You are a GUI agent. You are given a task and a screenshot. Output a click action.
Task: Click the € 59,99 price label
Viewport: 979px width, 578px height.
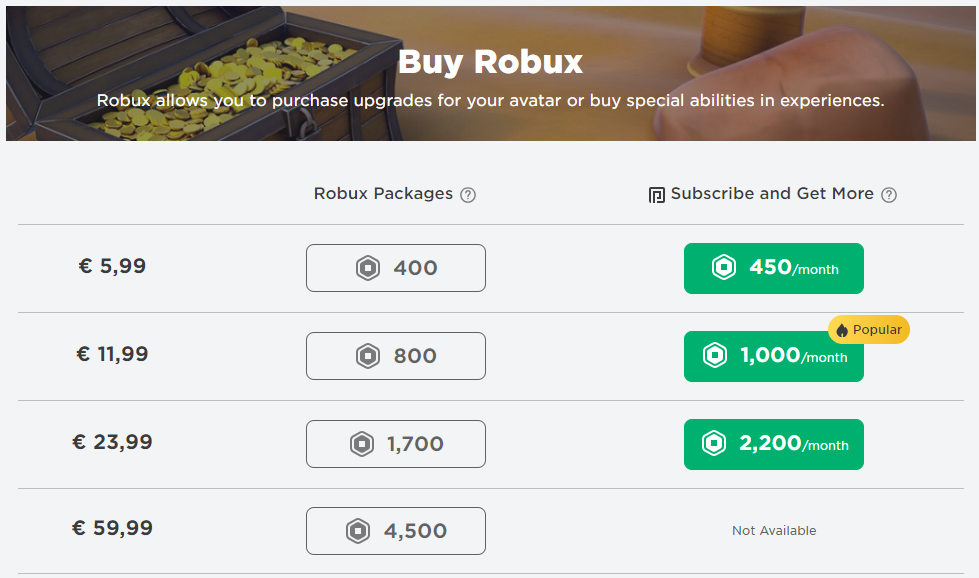click(x=113, y=529)
